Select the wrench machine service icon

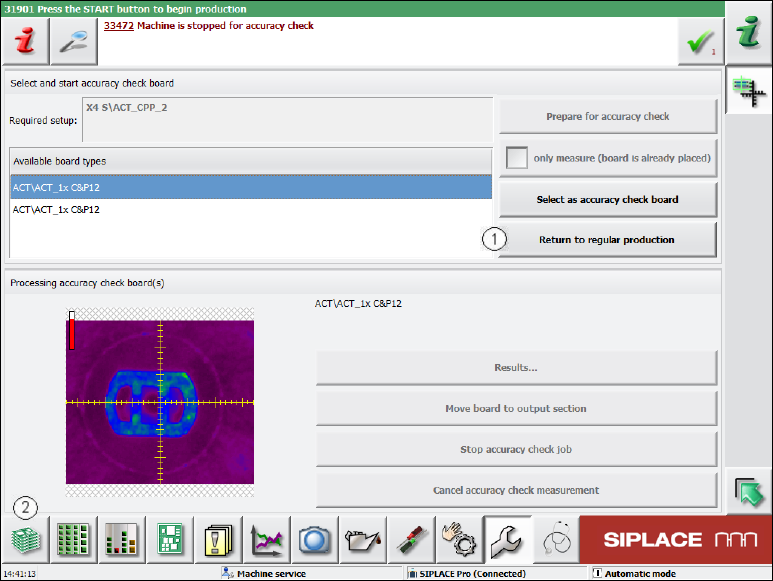pyautogui.click(x=507, y=541)
